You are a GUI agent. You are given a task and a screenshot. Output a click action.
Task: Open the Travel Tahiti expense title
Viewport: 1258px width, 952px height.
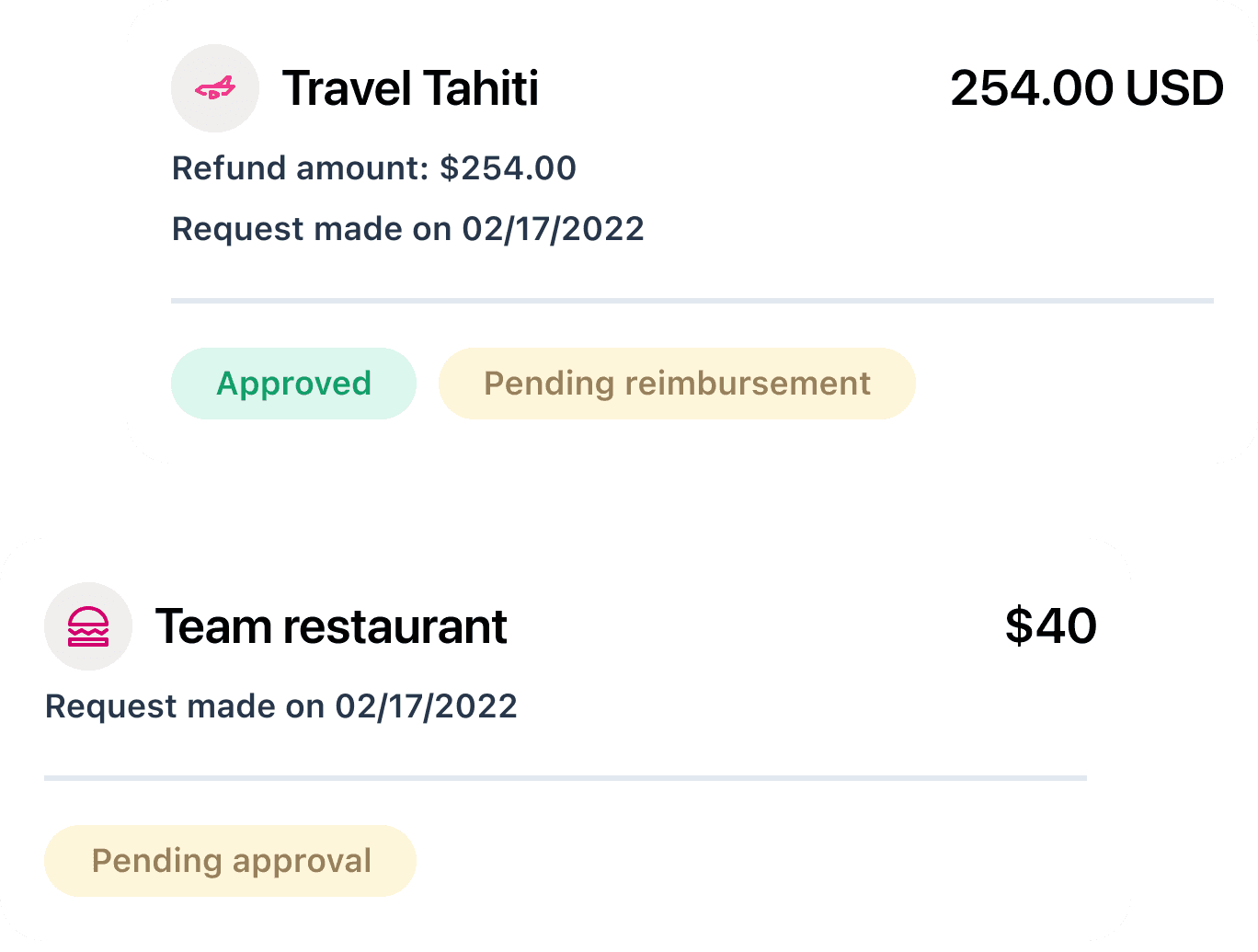point(410,88)
